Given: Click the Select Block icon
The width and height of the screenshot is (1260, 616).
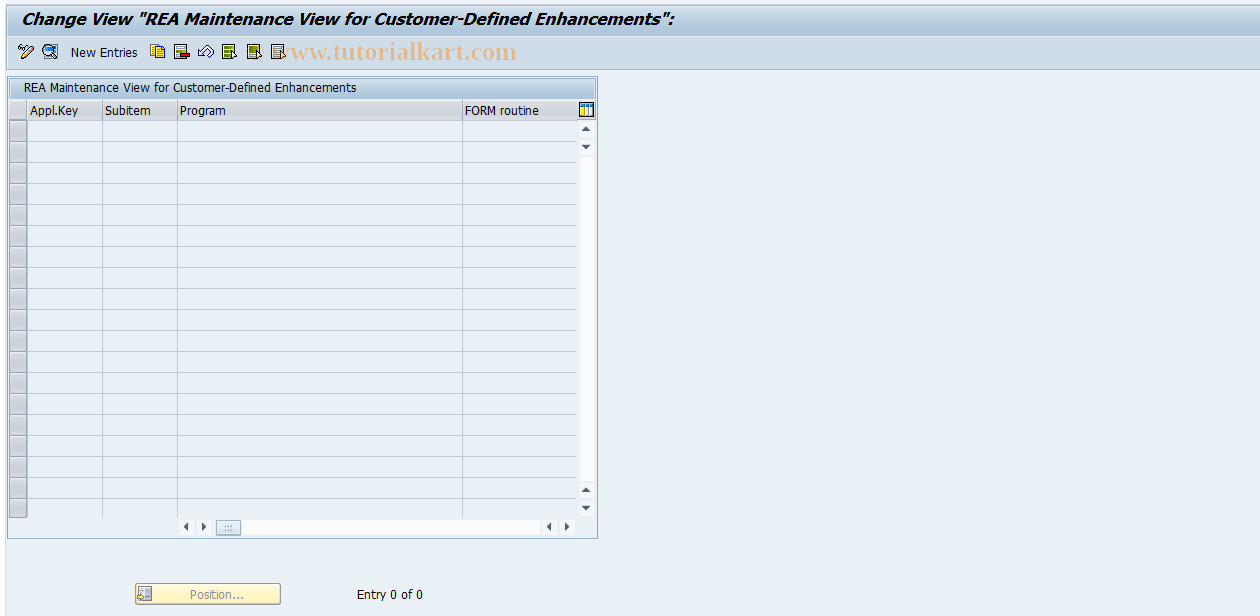Looking at the screenshot, I should click(254, 52).
